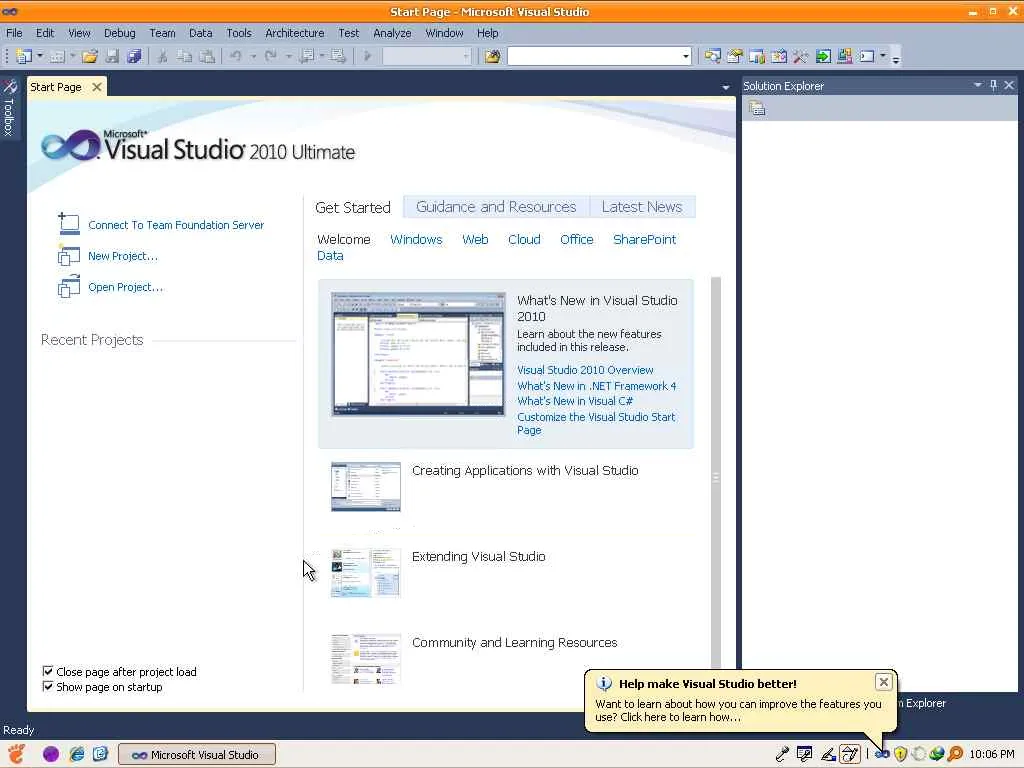Open the document tabs list dropdown arrow
Screen dimensions: 1024x768
pyautogui.click(x=726, y=87)
